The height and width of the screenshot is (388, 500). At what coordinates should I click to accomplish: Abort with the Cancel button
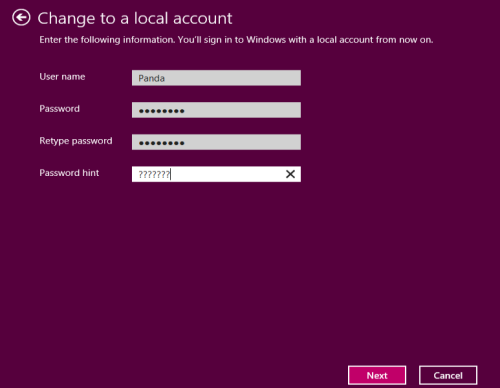tap(448, 375)
